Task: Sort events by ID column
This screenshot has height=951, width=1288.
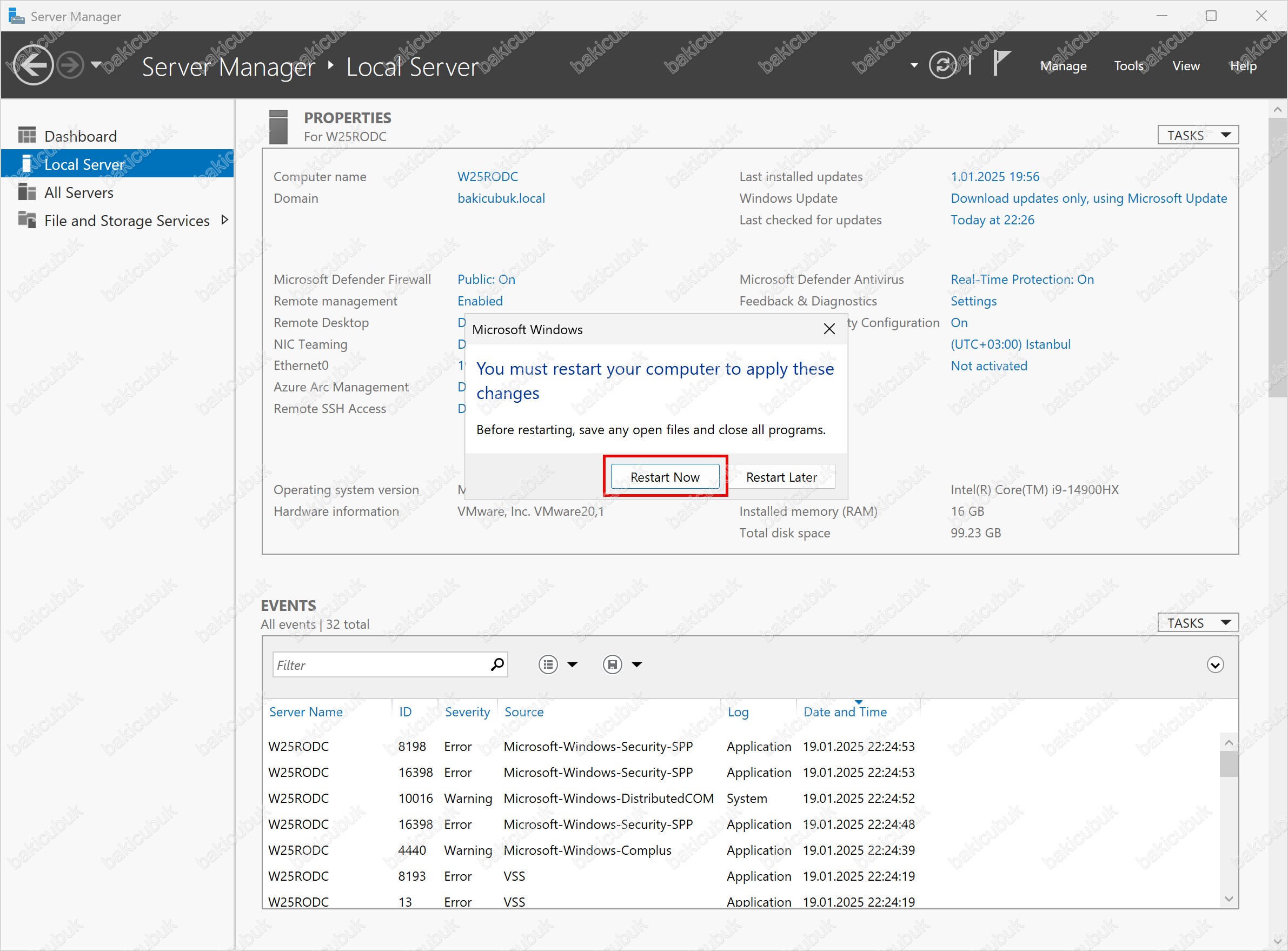Action: tap(406, 712)
